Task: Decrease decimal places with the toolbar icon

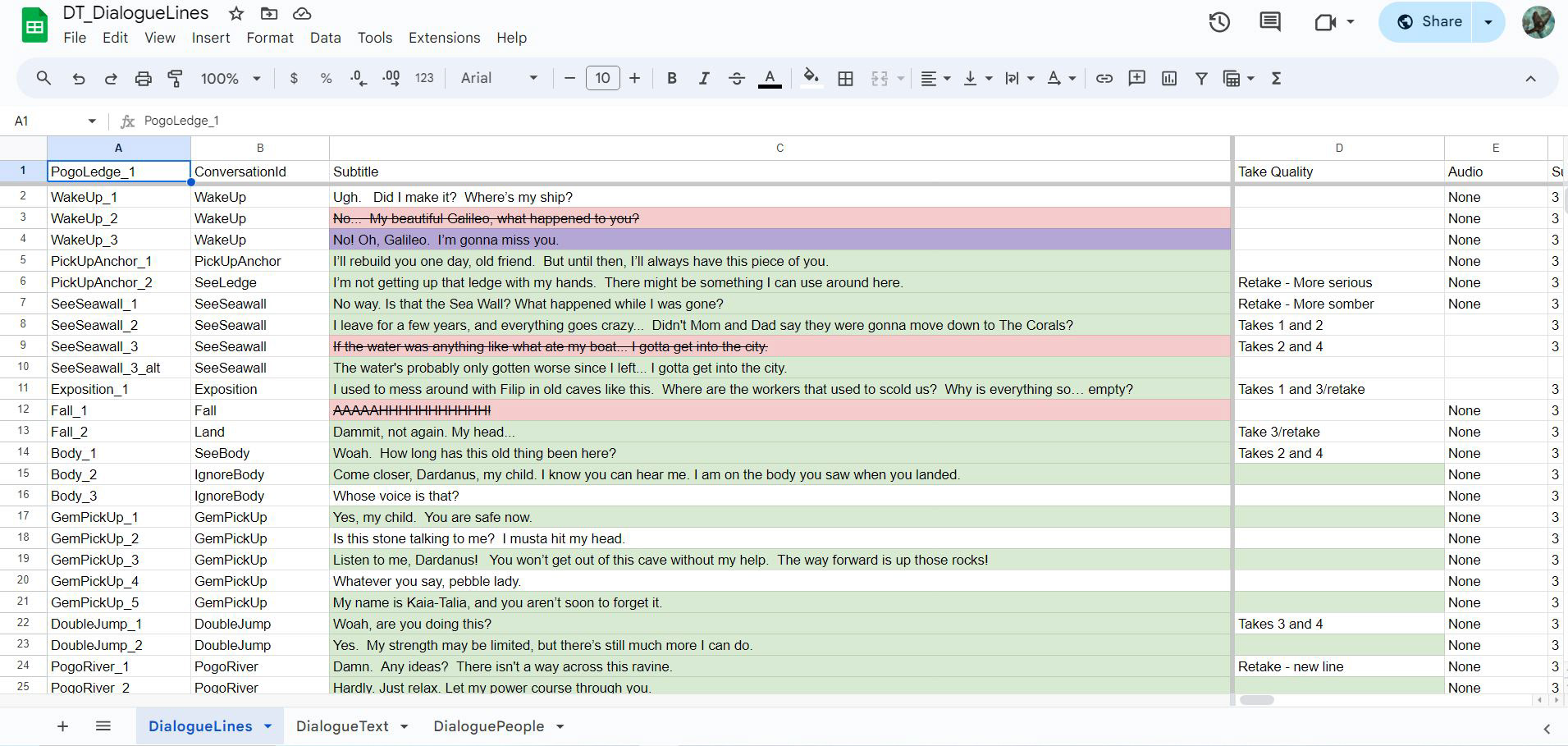Action: coord(357,78)
